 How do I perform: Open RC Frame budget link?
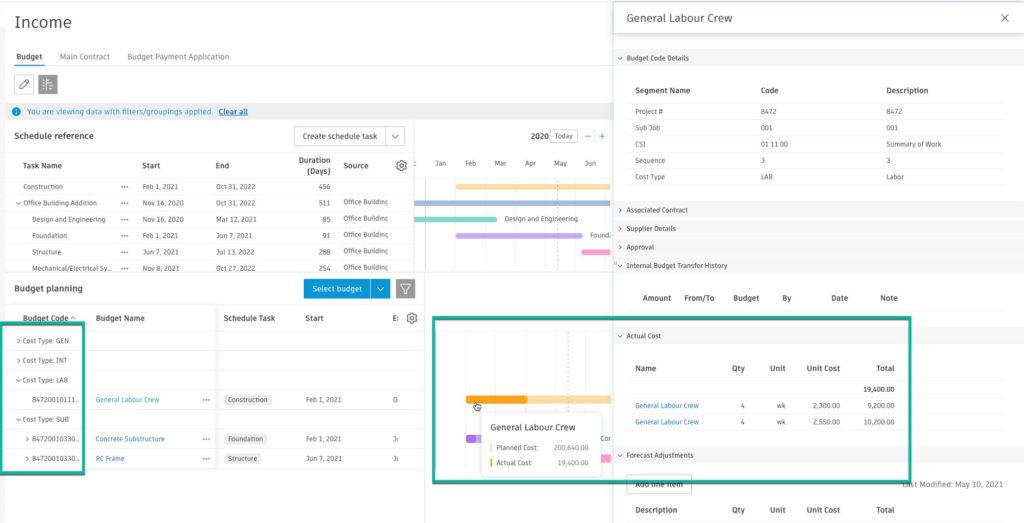point(110,458)
